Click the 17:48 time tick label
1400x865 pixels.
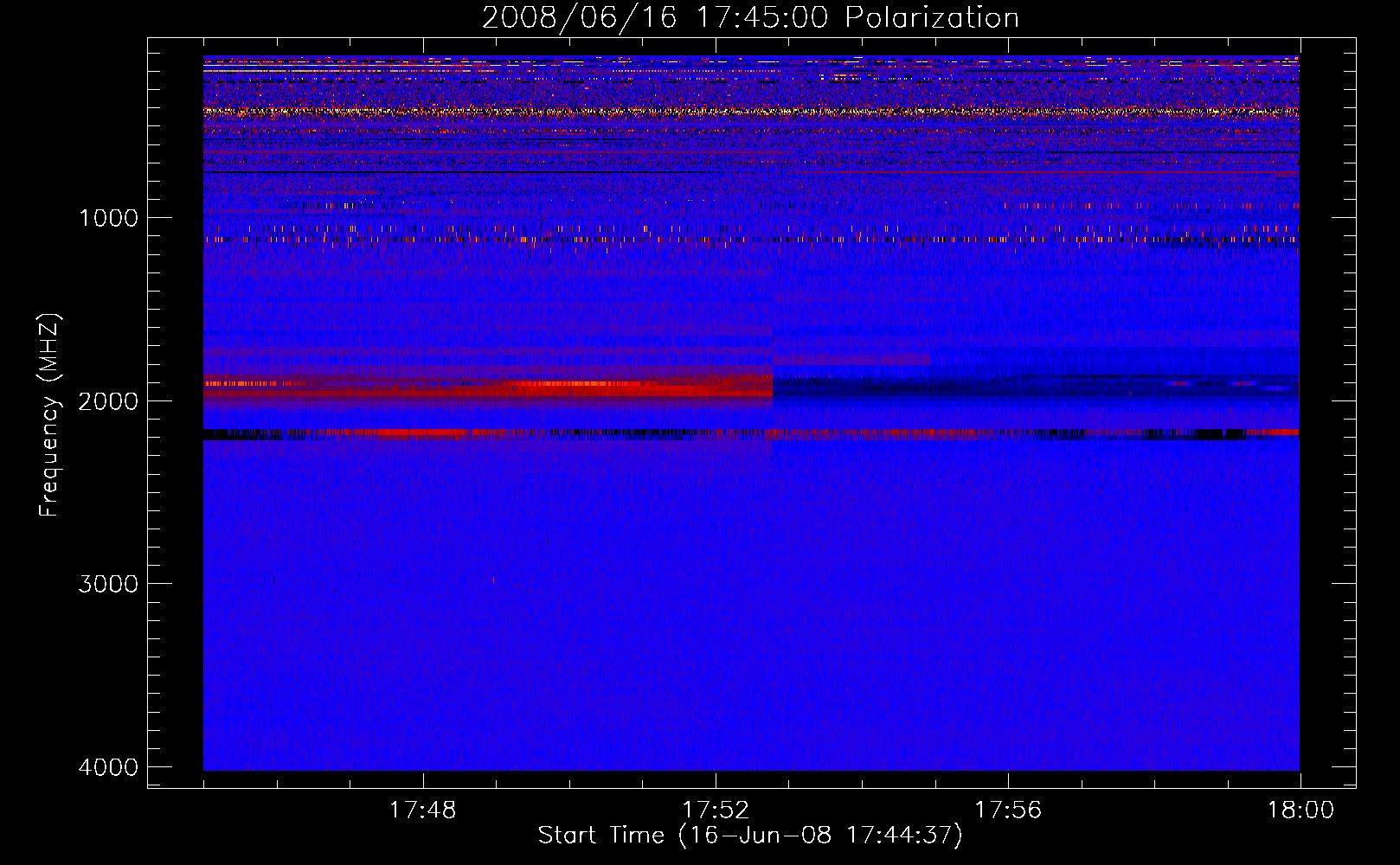[x=422, y=811]
